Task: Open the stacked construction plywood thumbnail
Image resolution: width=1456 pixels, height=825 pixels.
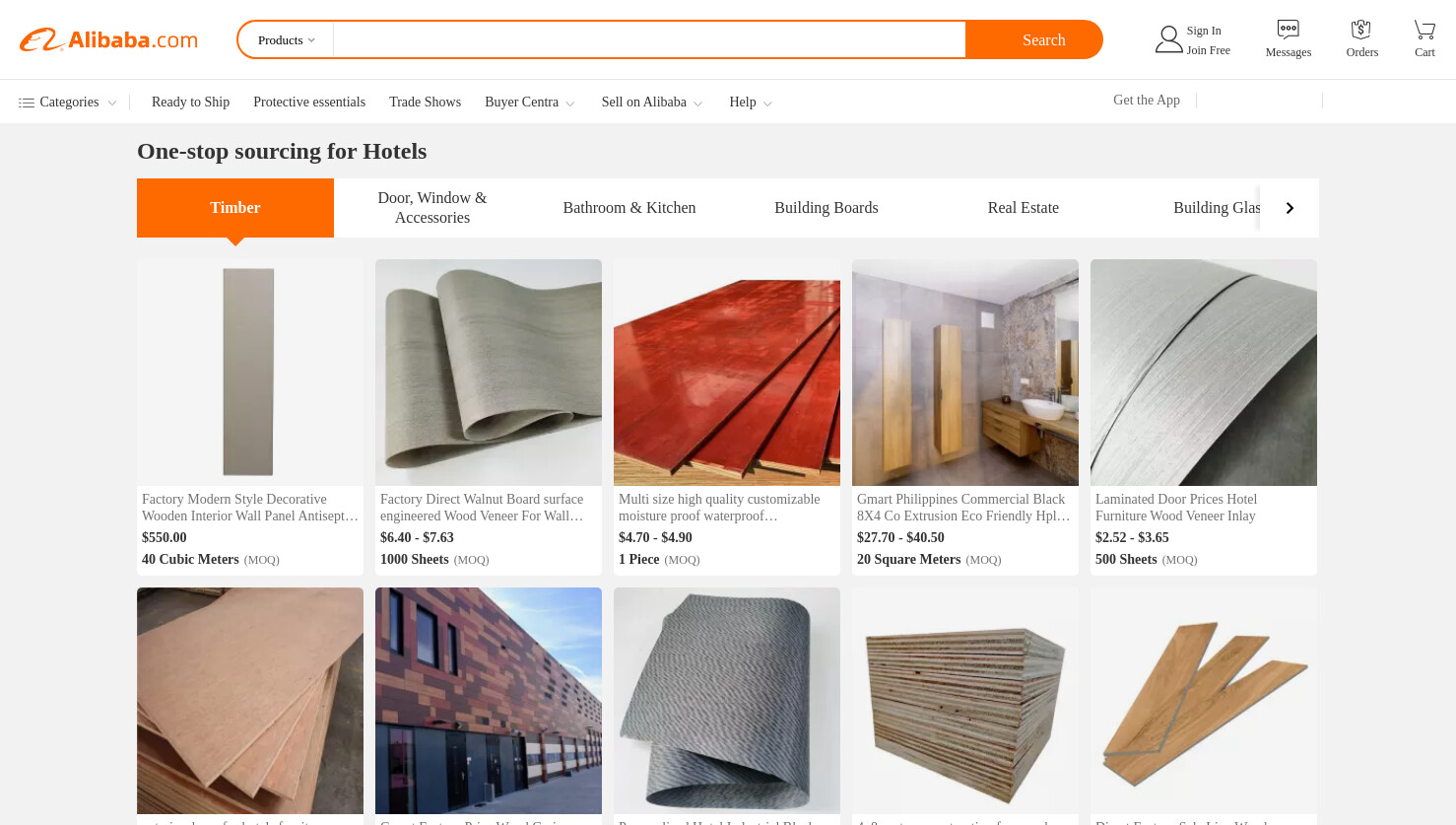Action: tap(965, 701)
